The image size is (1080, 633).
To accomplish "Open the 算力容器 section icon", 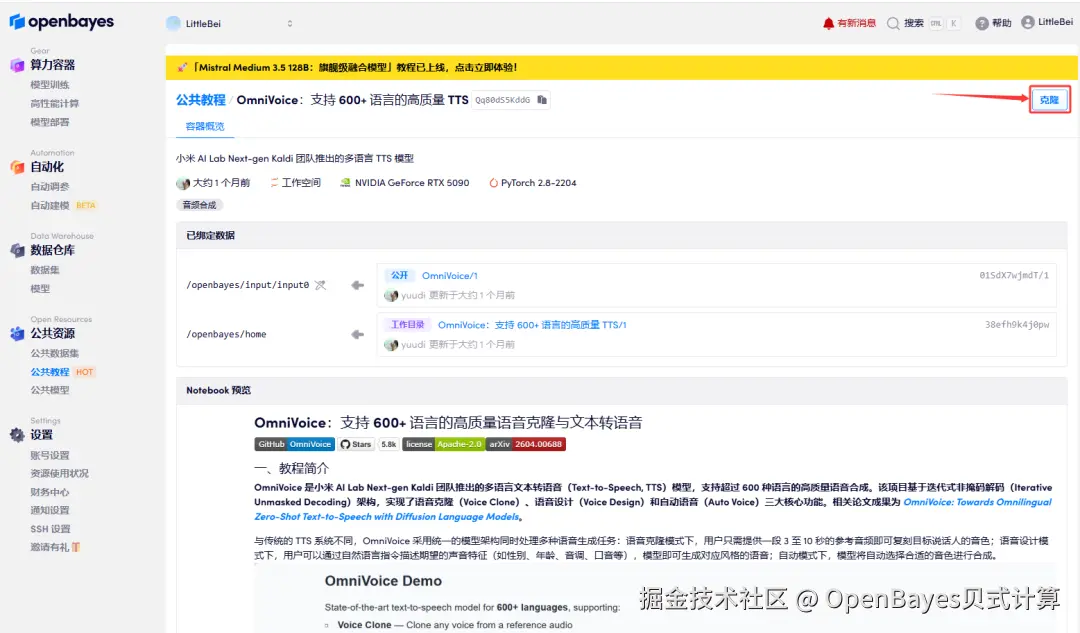I will tap(17, 65).
